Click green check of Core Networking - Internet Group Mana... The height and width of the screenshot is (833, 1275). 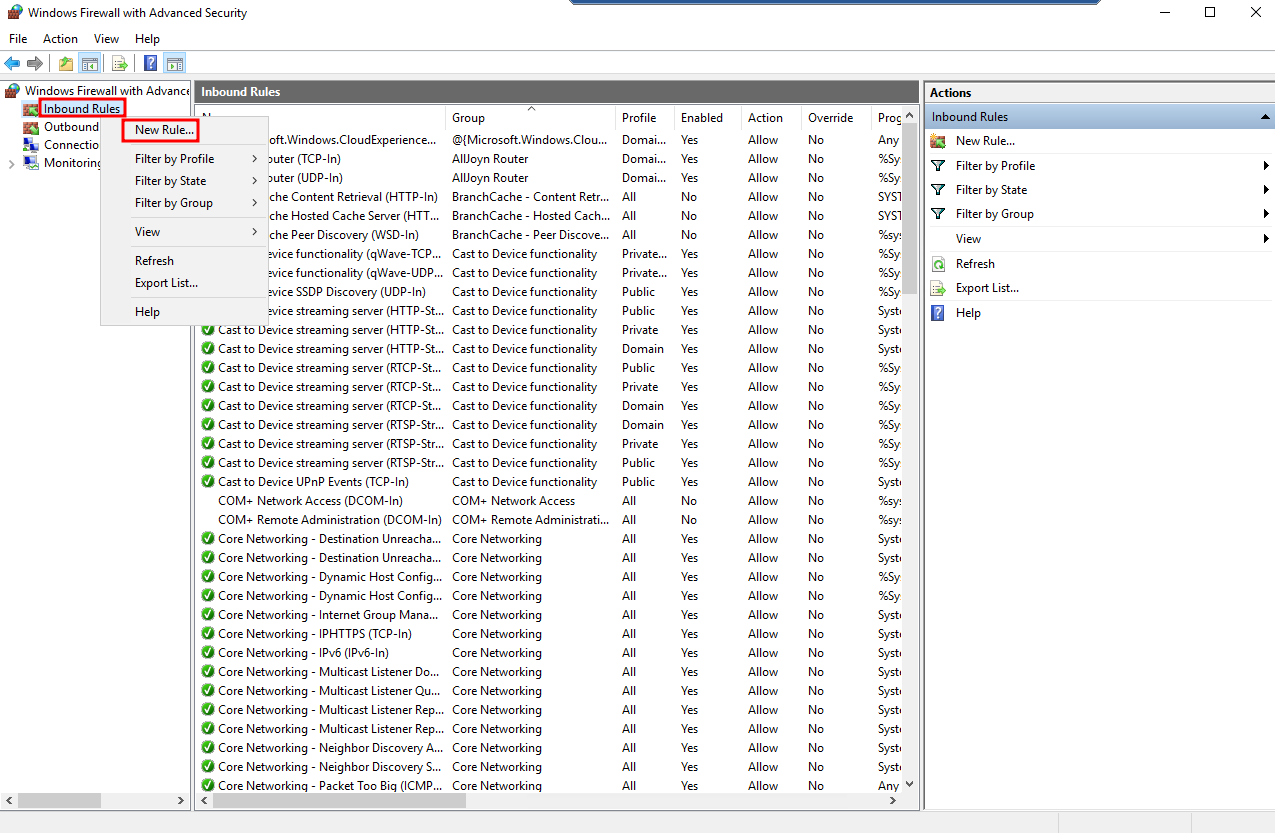pyautogui.click(x=208, y=615)
